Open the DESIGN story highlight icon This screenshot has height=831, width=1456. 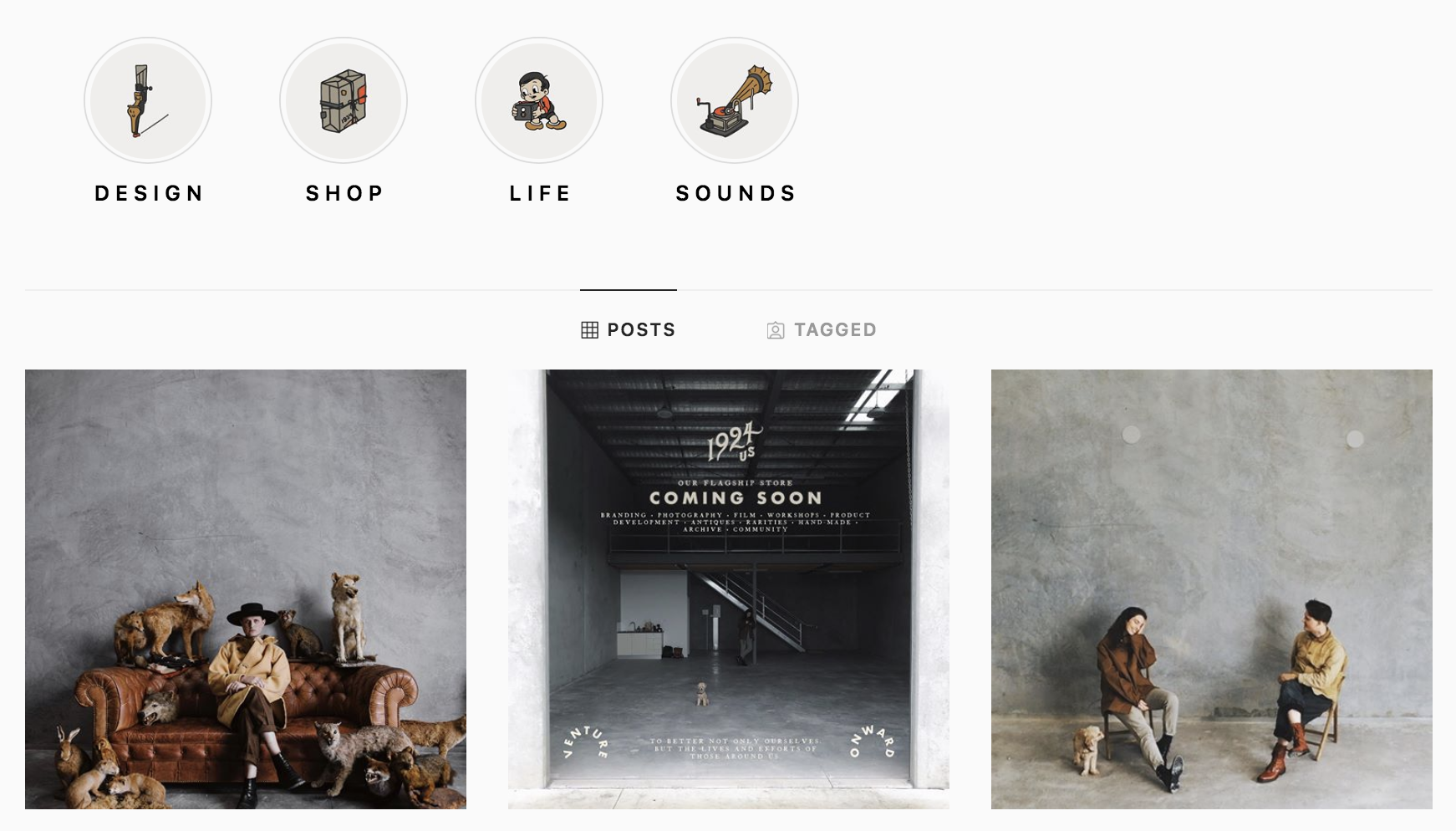148,100
